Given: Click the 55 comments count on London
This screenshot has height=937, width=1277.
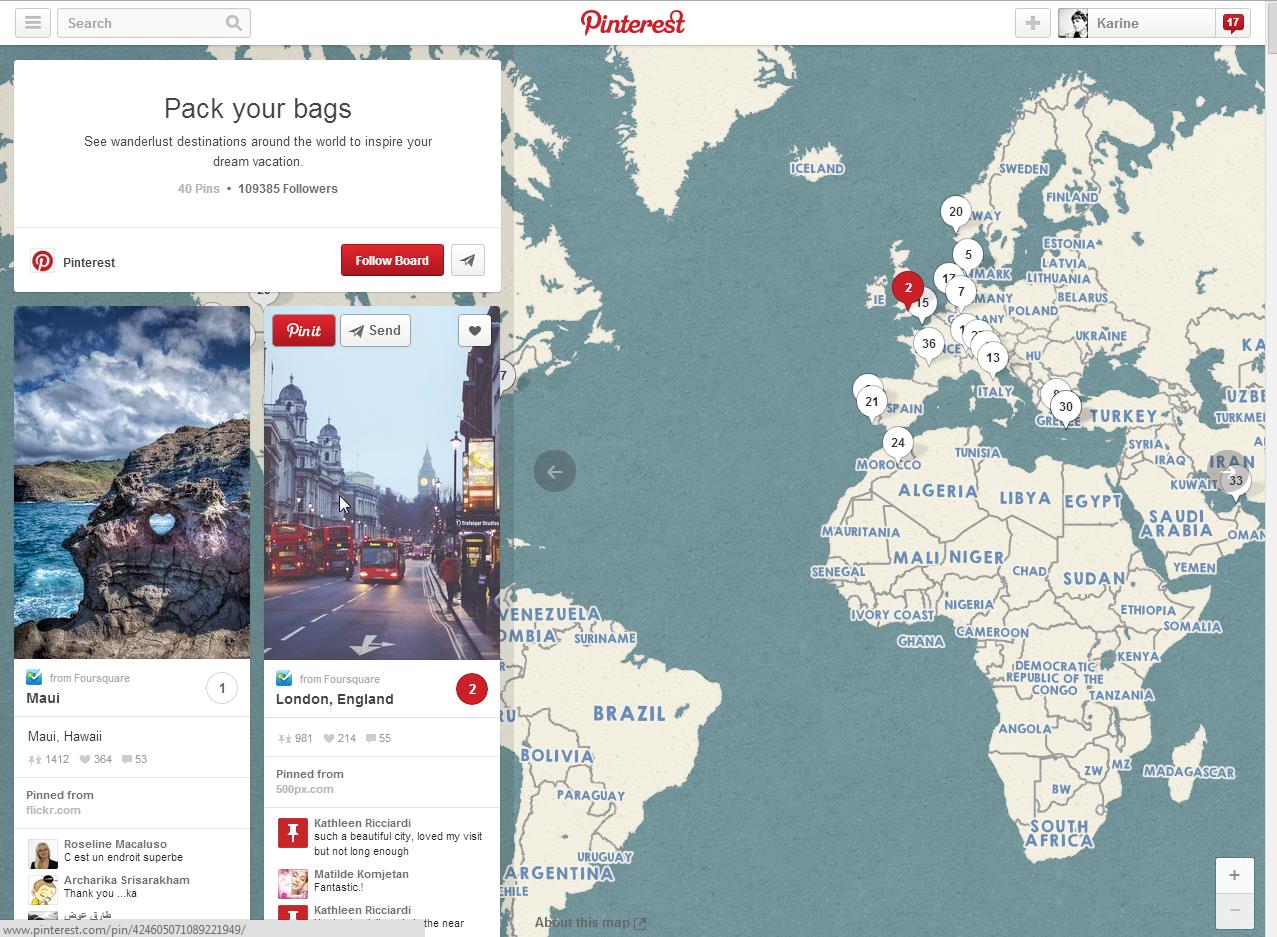Looking at the screenshot, I should pos(378,738).
